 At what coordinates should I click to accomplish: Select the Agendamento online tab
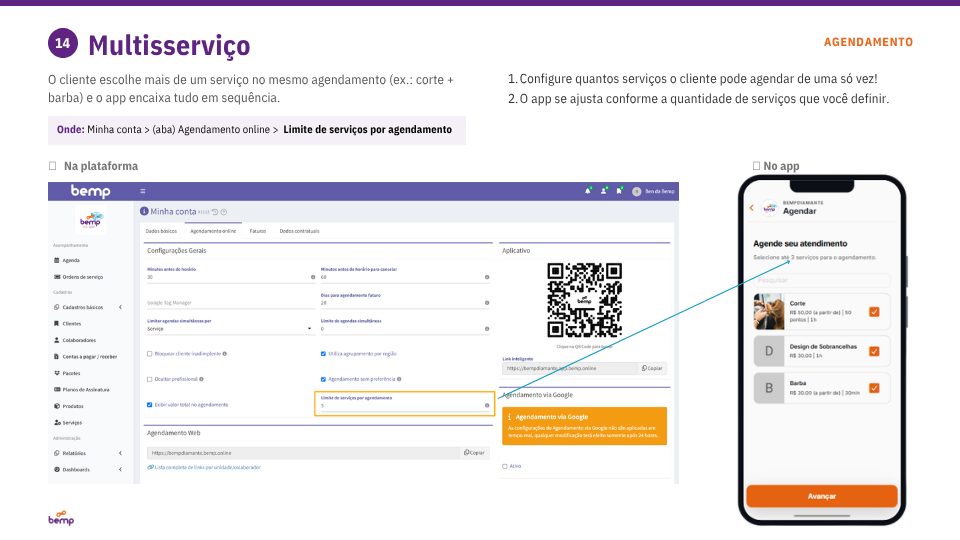[x=213, y=231]
